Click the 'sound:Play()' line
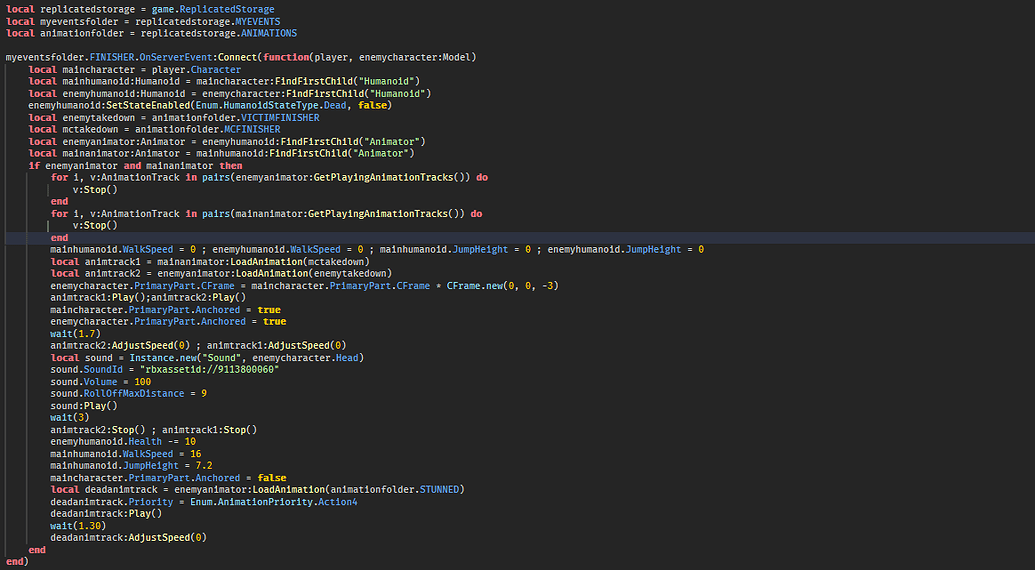The image size is (1035, 570). tap(84, 406)
